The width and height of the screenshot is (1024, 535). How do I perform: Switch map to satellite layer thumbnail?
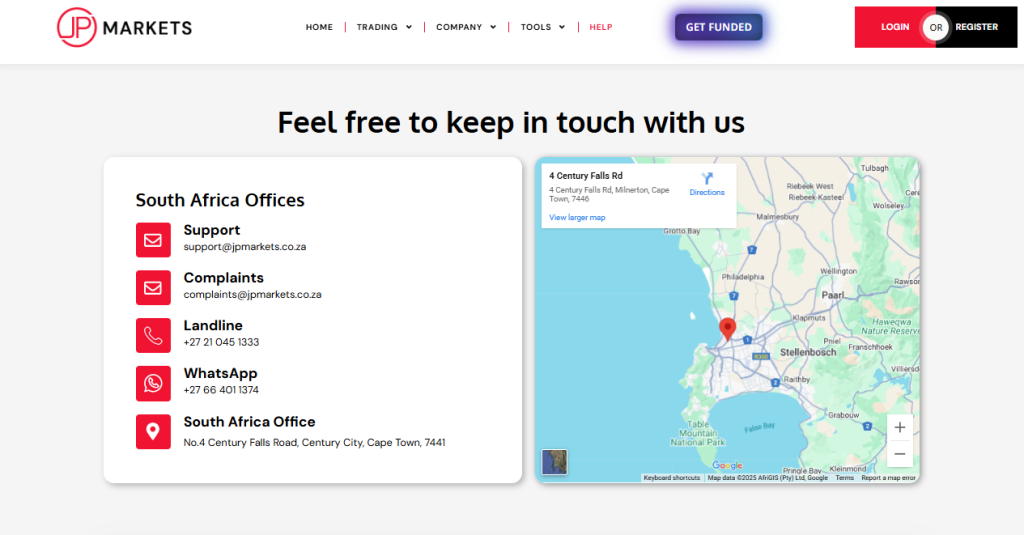[x=554, y=462]
